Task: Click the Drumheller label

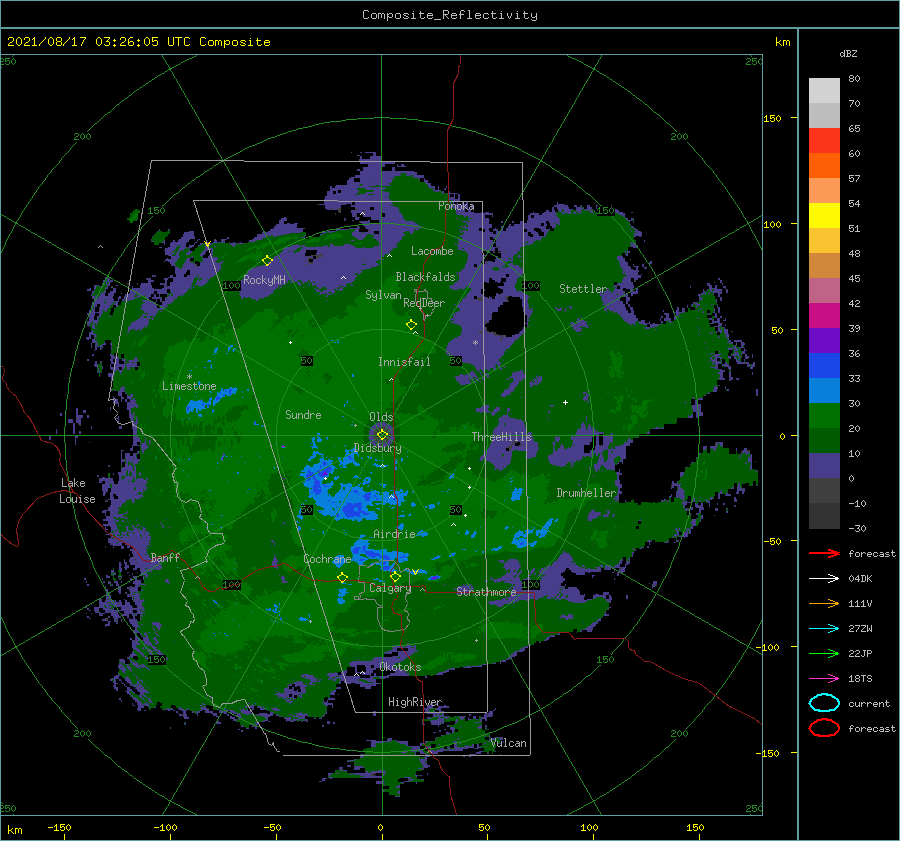Action: click(586, 493)
